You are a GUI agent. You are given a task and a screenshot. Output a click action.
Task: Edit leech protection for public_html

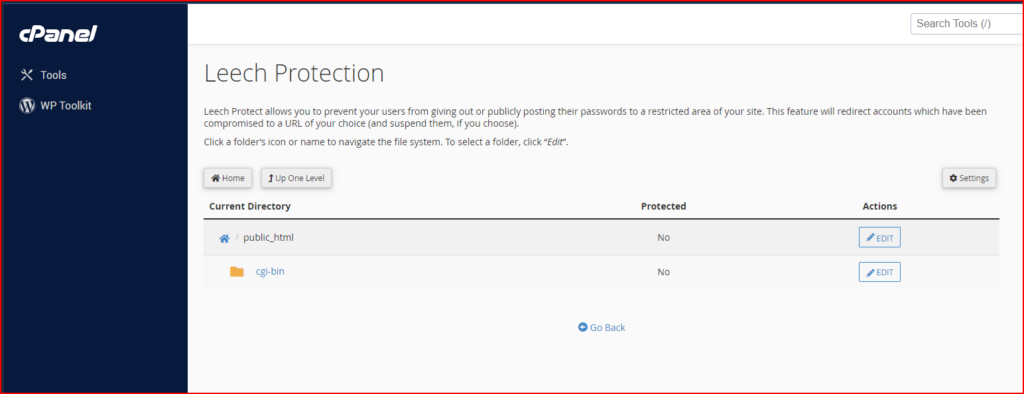point(879,238)
